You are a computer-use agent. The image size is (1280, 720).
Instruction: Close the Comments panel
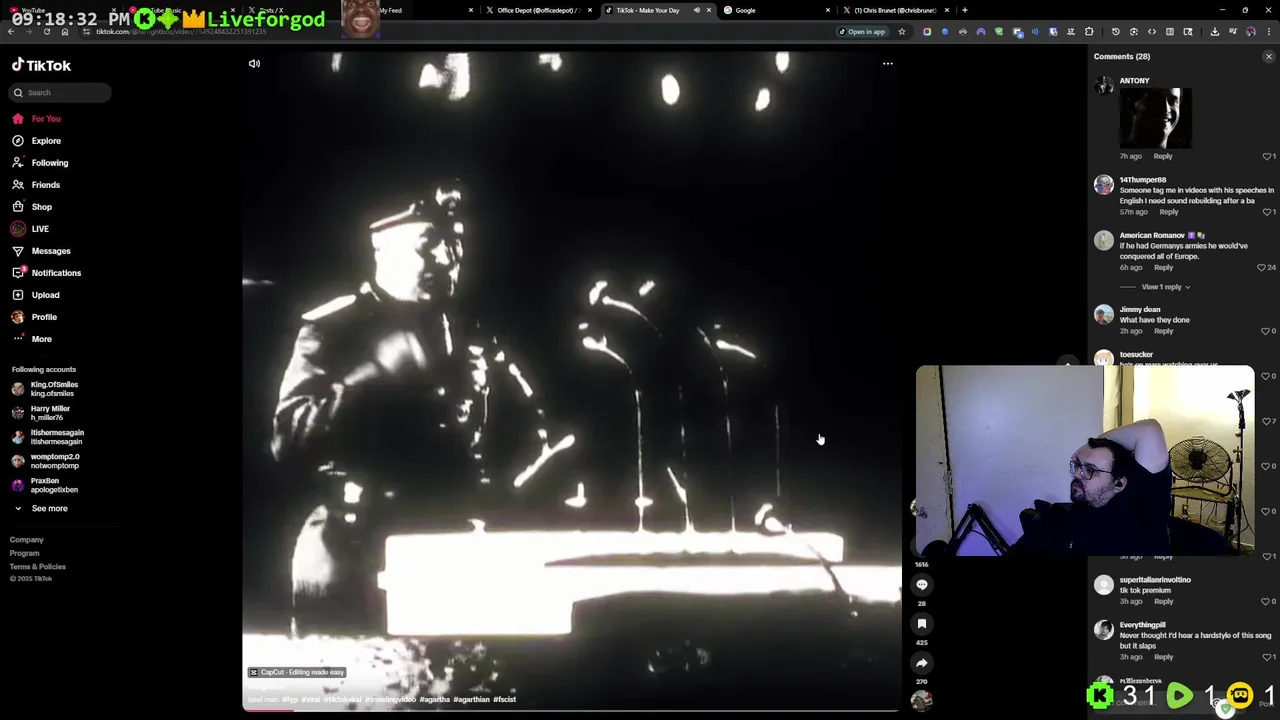(x=1269, y=57)
